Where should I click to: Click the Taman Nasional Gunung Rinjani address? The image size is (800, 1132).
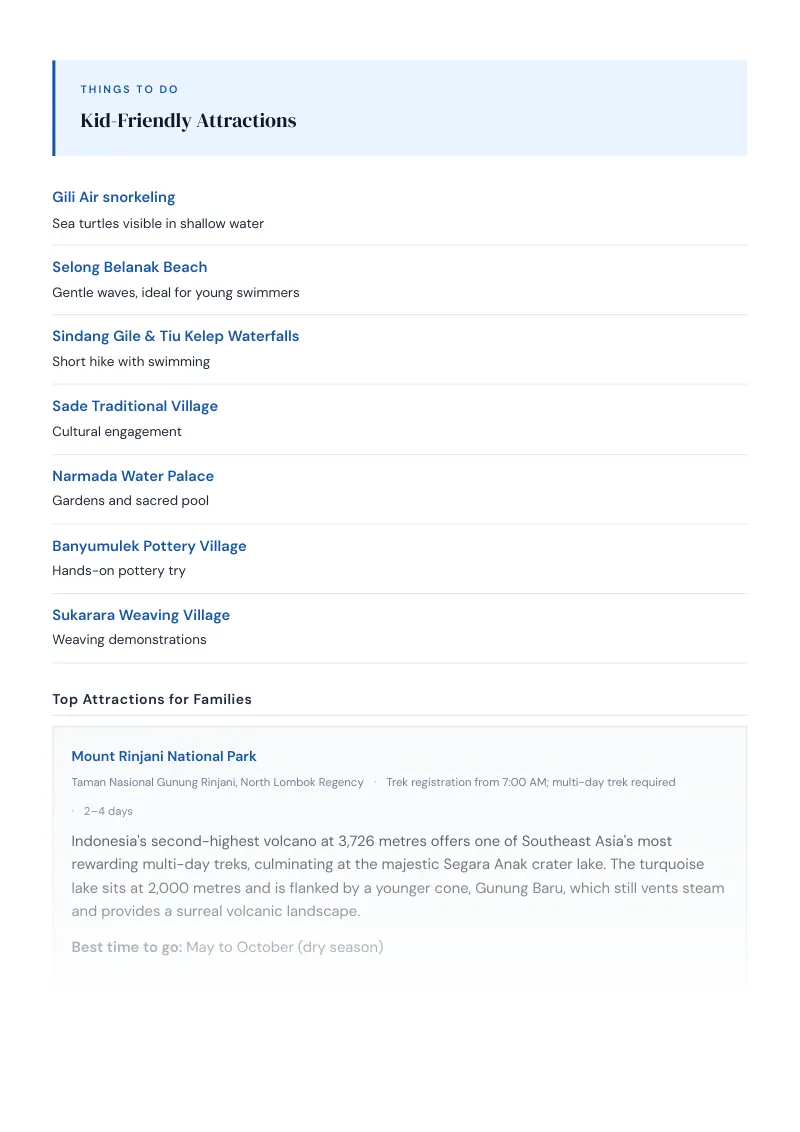coord(217,782)
